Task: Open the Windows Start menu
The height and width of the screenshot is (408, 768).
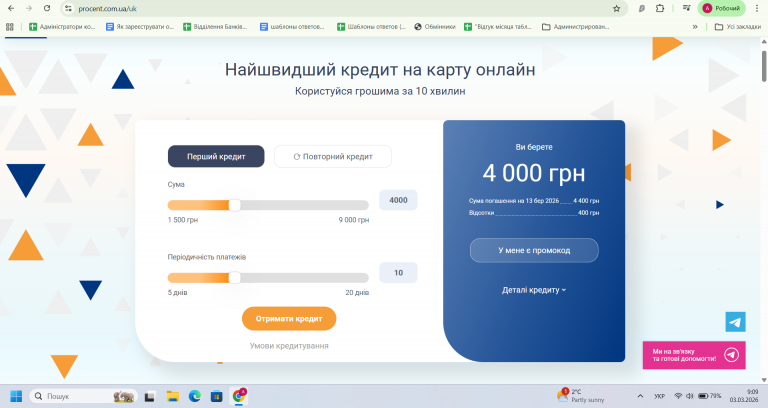Action: [16, 396]
